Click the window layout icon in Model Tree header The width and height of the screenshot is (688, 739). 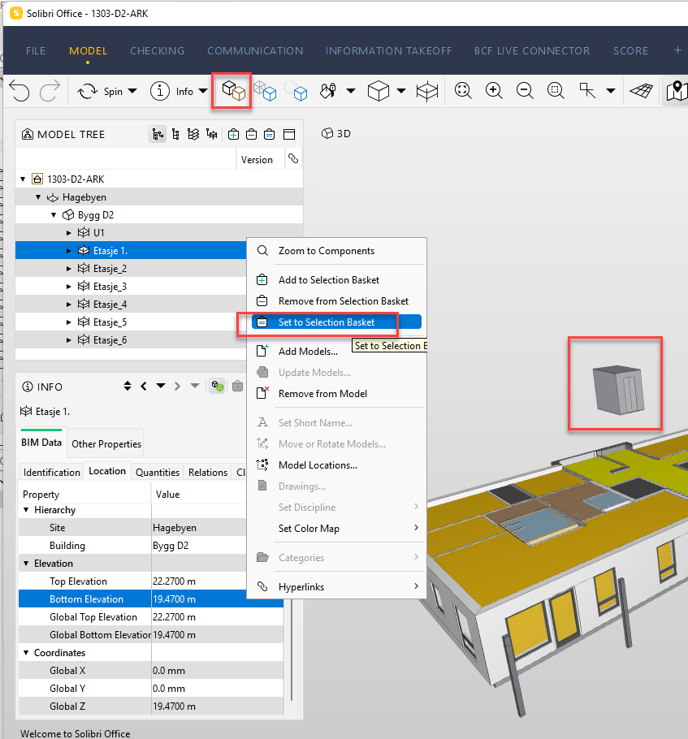click(289, 135)
